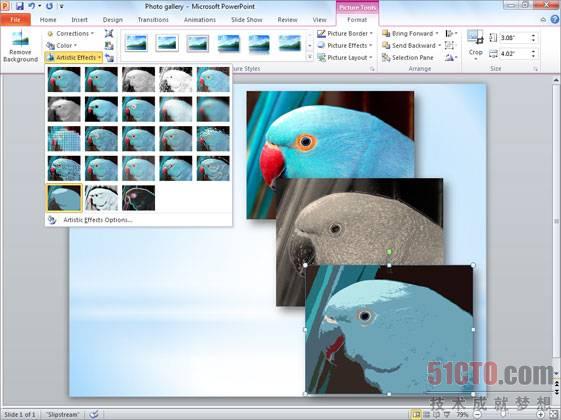561x420 pixels.
Task: Click the Save icon in Quick Access Toolbar
Action: coord(20,6)
